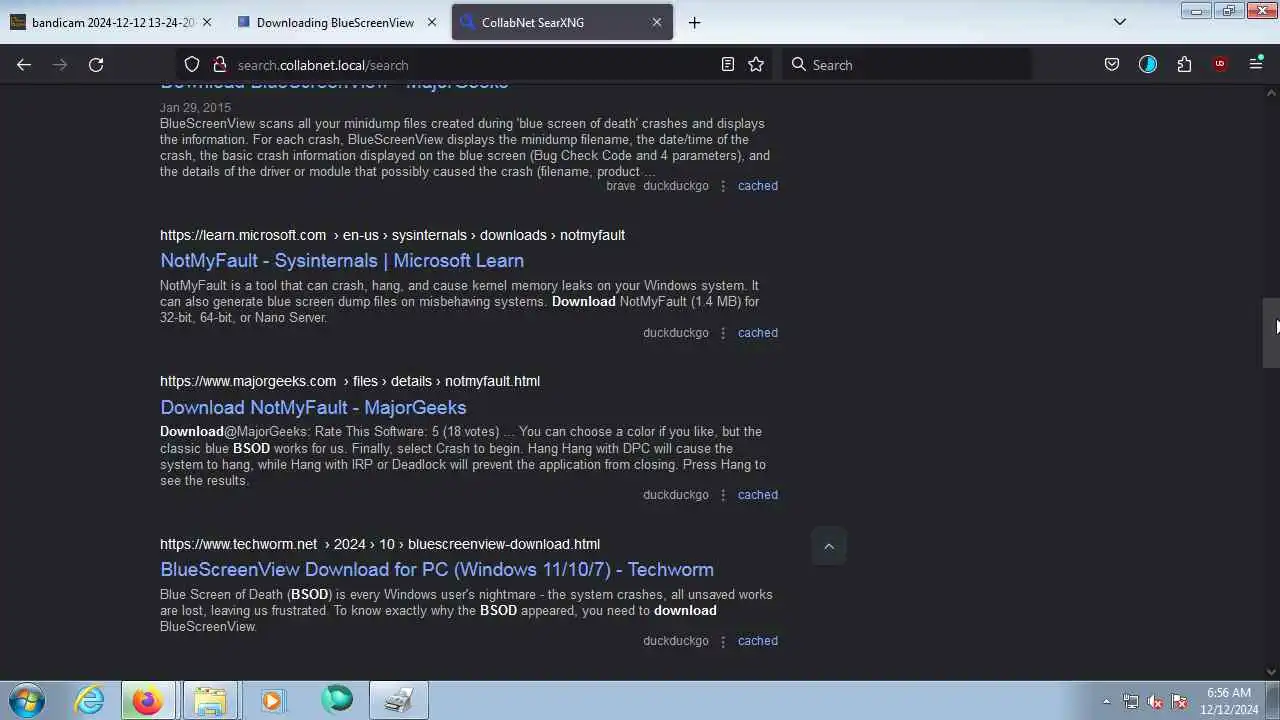Go back to the previous page

(x=24, y=64)
